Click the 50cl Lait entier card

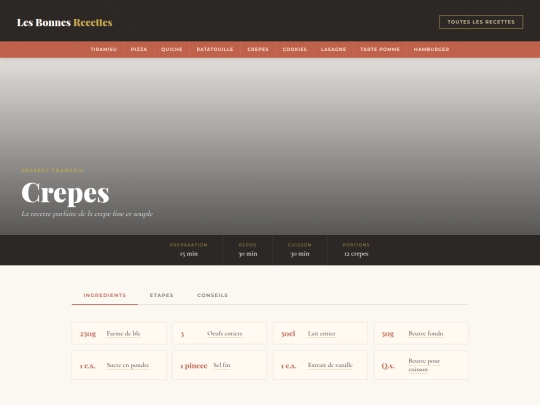(320, 333)
